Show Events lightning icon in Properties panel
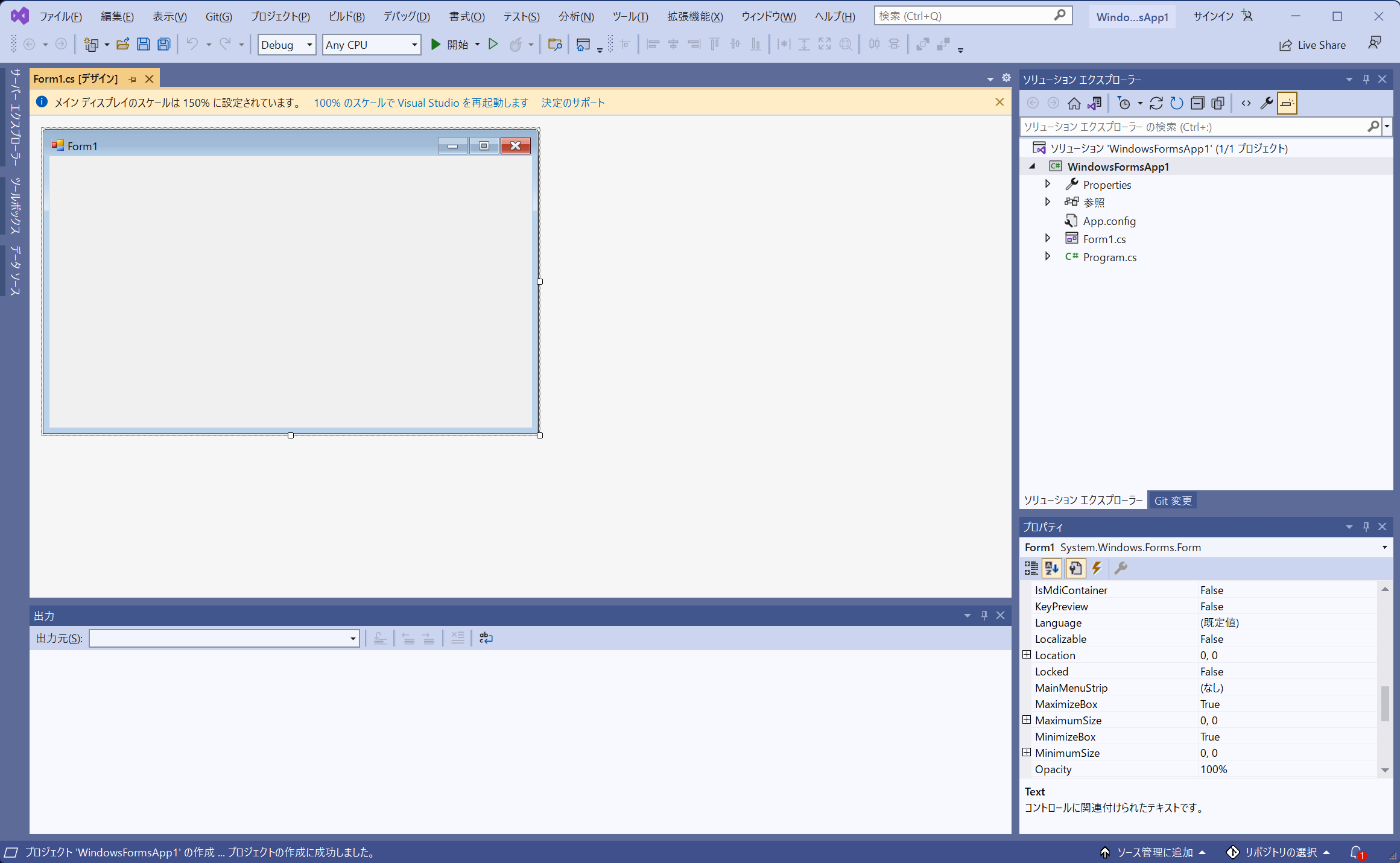This screenshot has height=863, width=1400. point(1097,568)
